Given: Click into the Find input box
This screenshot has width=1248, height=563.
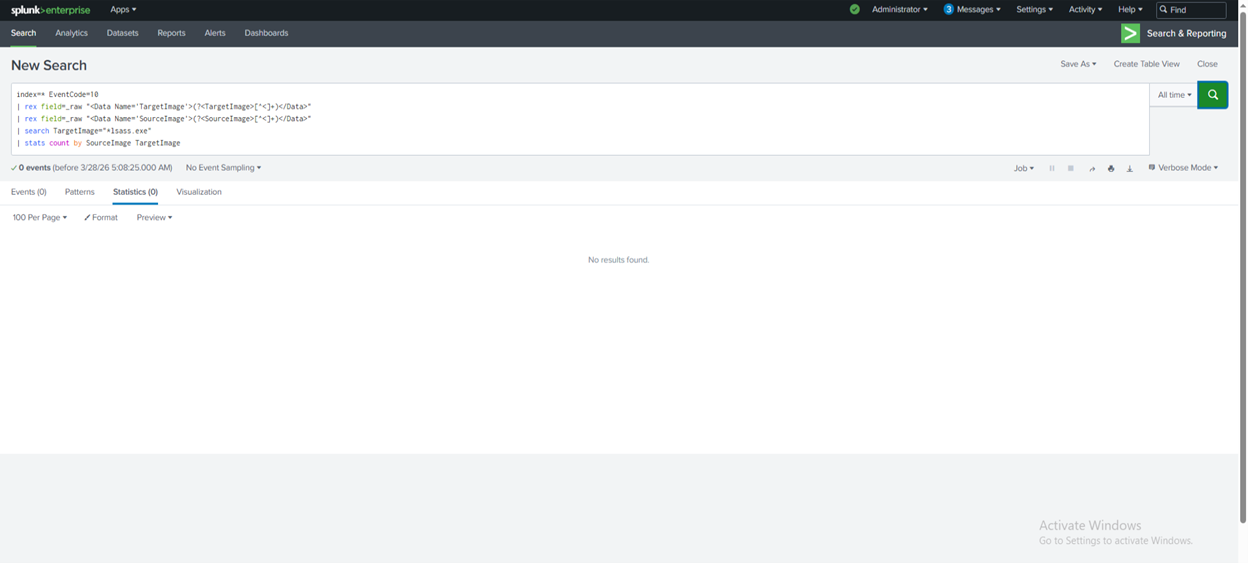Looking at the screenshot, I should point(1191,9).
